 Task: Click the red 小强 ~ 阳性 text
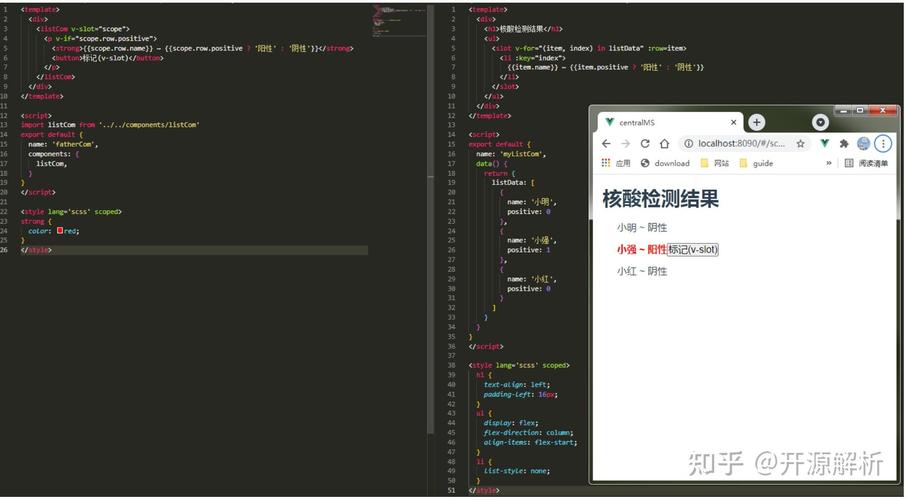point(641,249)
